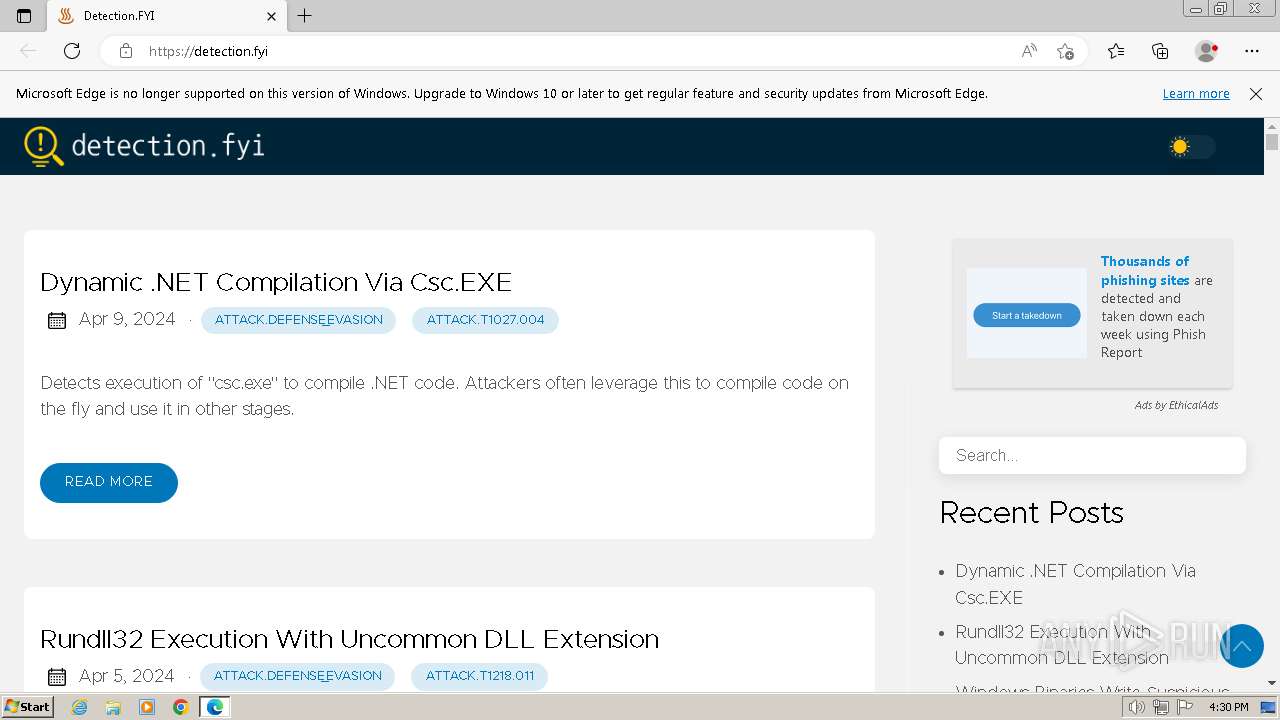Open Rundll32 Execution With Uncommon DLL Extension
The width and height of the screenshot is (1280, 720).
pos(349,639)
